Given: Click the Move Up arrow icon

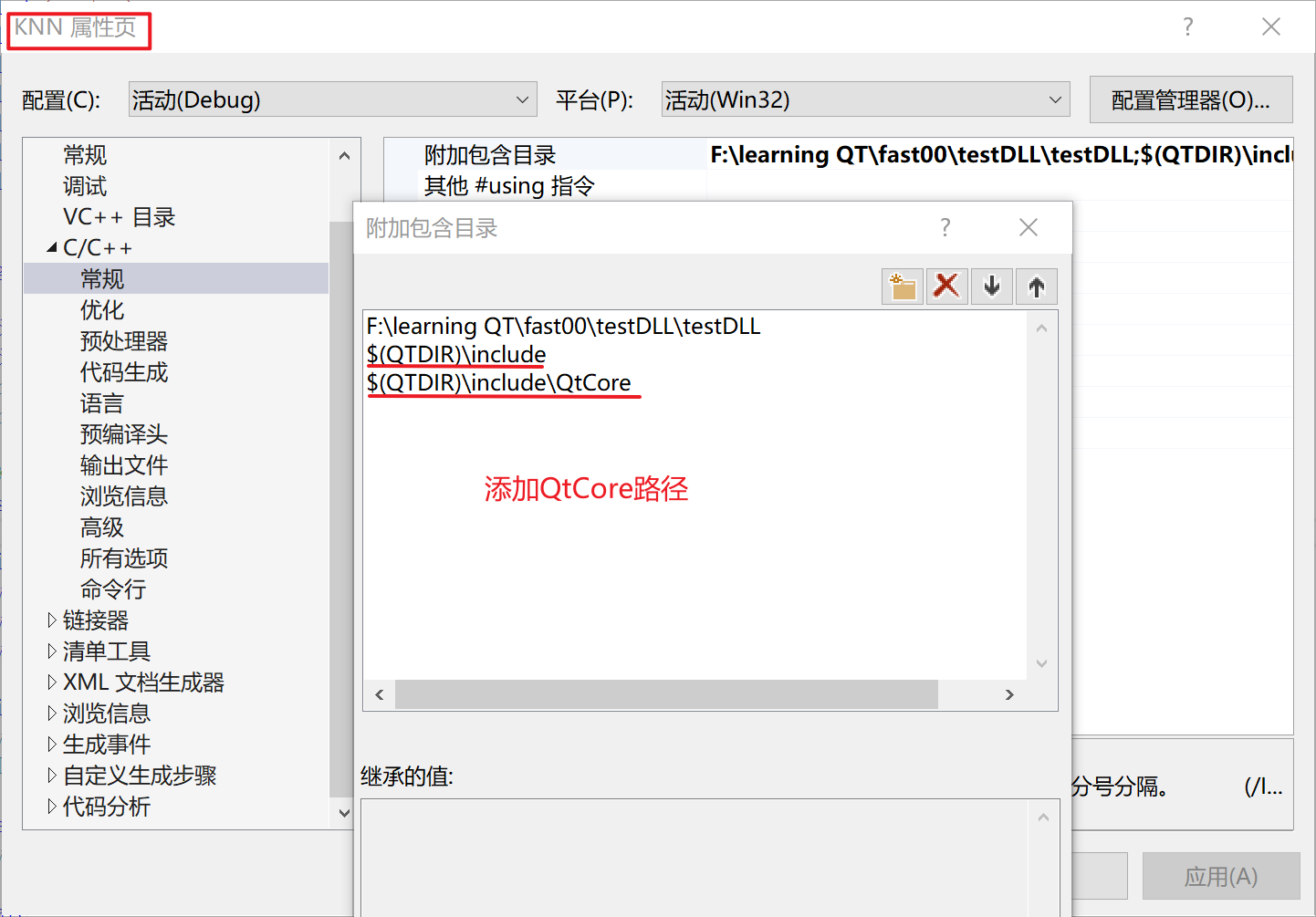Looking at the screenshot, I should click(x=1037, y=286).
